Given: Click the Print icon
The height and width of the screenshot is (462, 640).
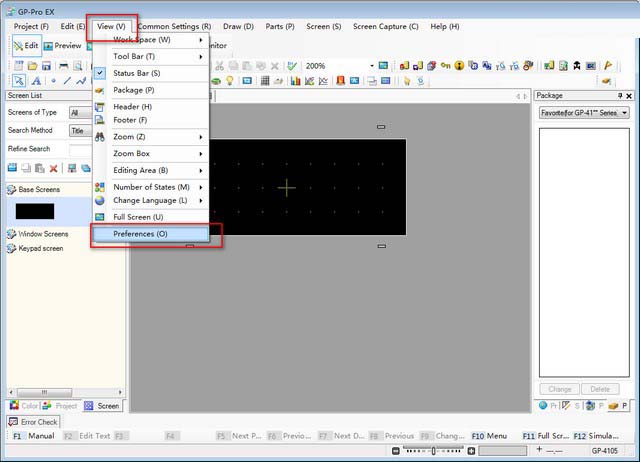Looking at the screenshot, I should tap(64, 65).
